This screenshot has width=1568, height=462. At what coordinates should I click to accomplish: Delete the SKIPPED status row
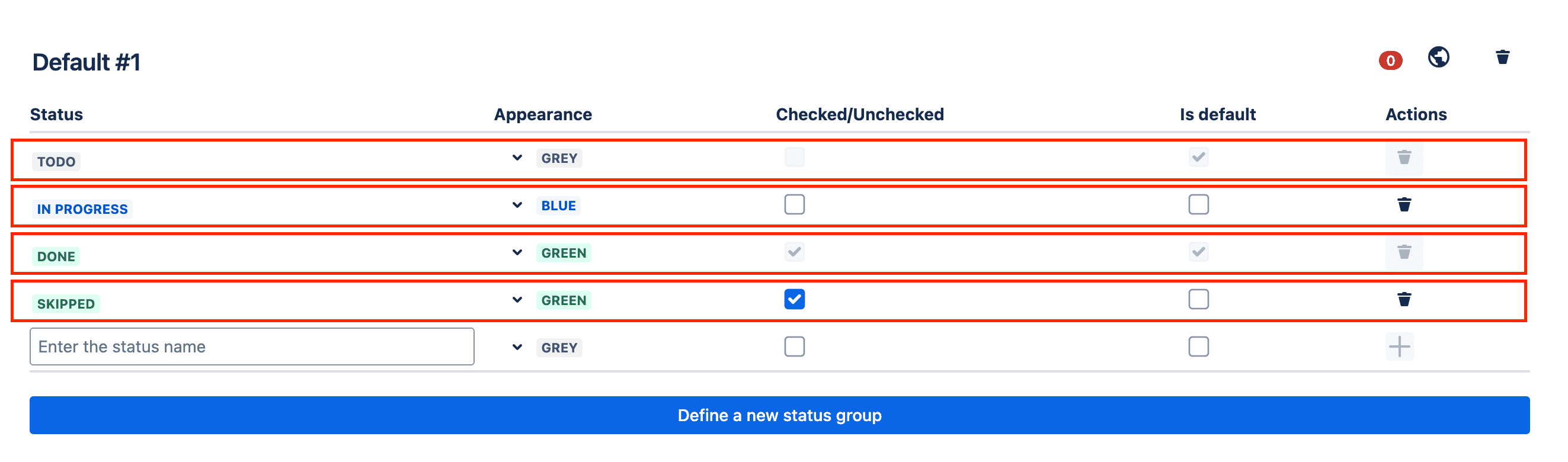coord(1404,299)
